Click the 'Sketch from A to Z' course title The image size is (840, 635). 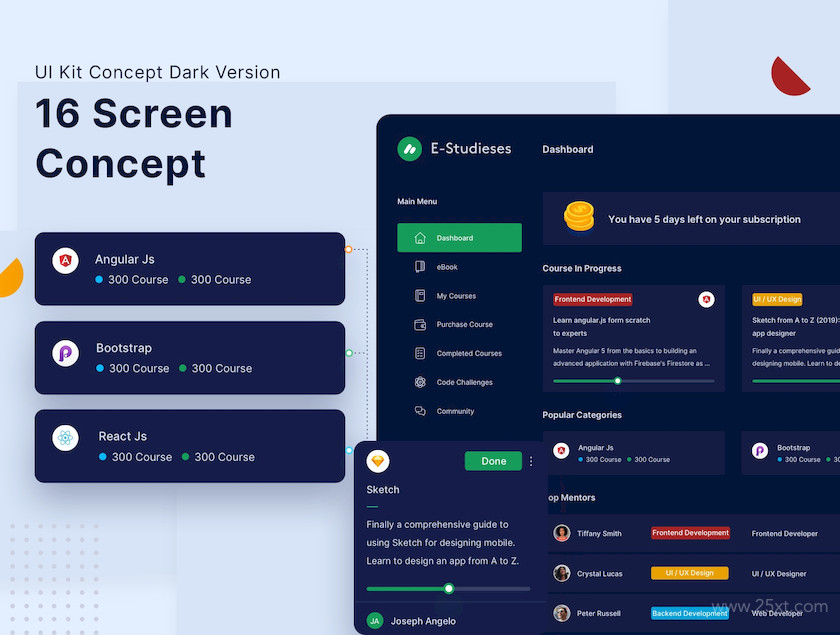point(795,326)
